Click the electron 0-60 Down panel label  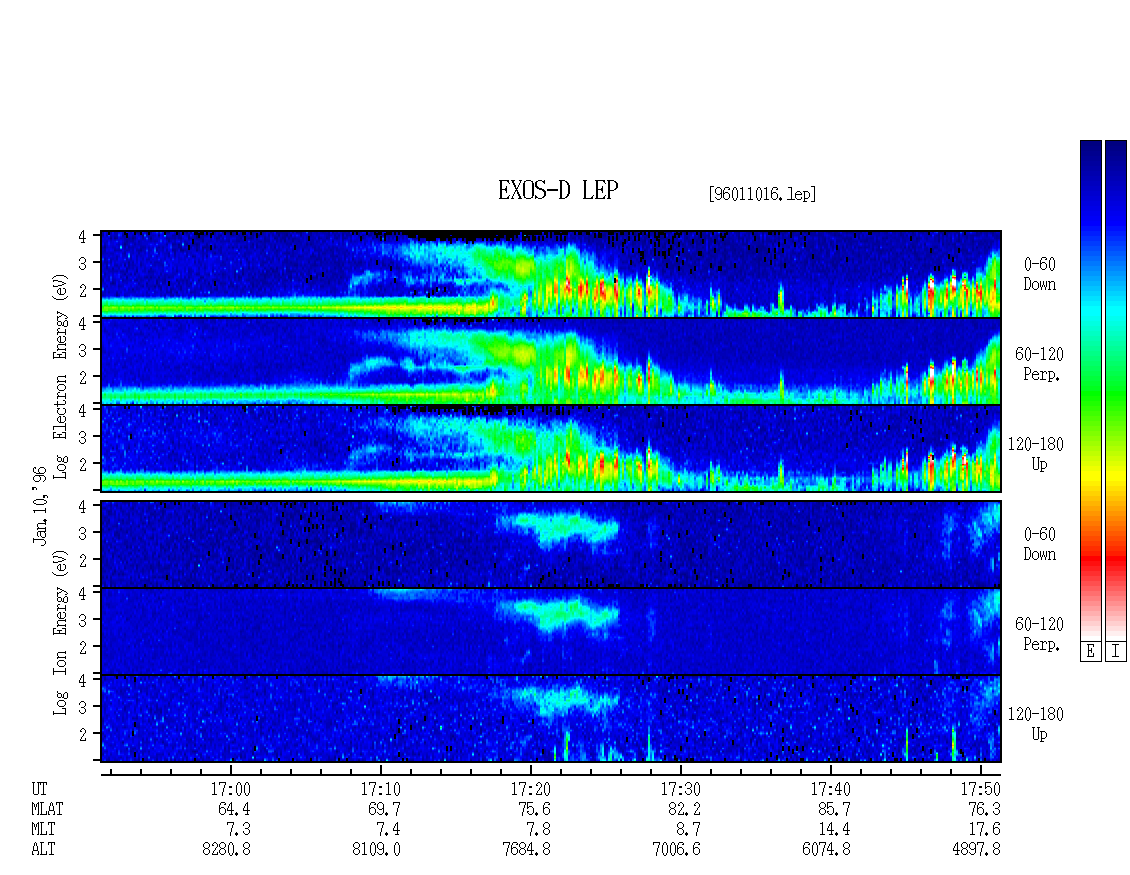tap(1039, 274)
